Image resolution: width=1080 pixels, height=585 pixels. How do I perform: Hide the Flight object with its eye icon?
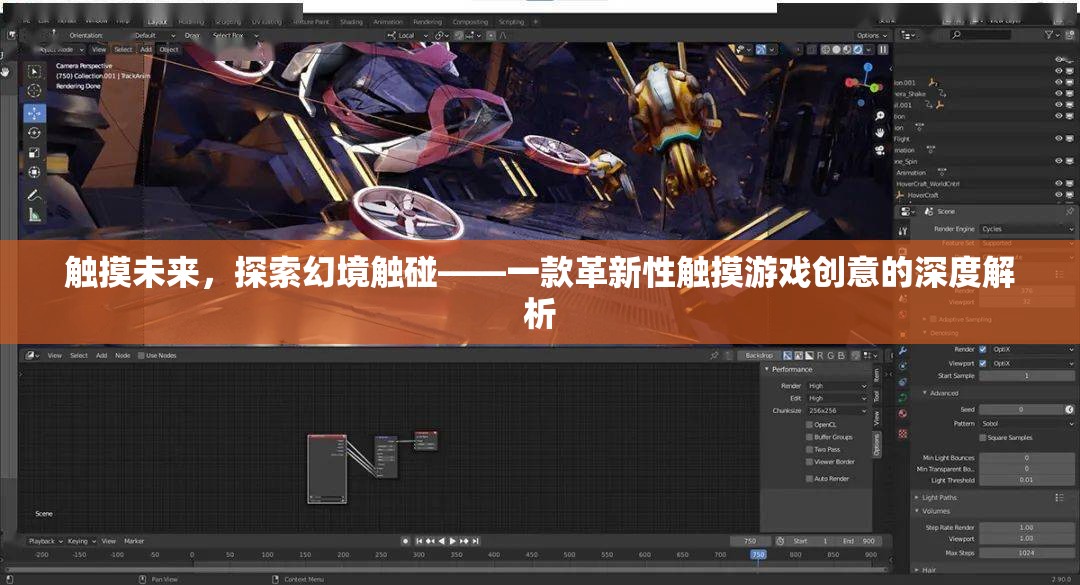tap(1059, 138)
